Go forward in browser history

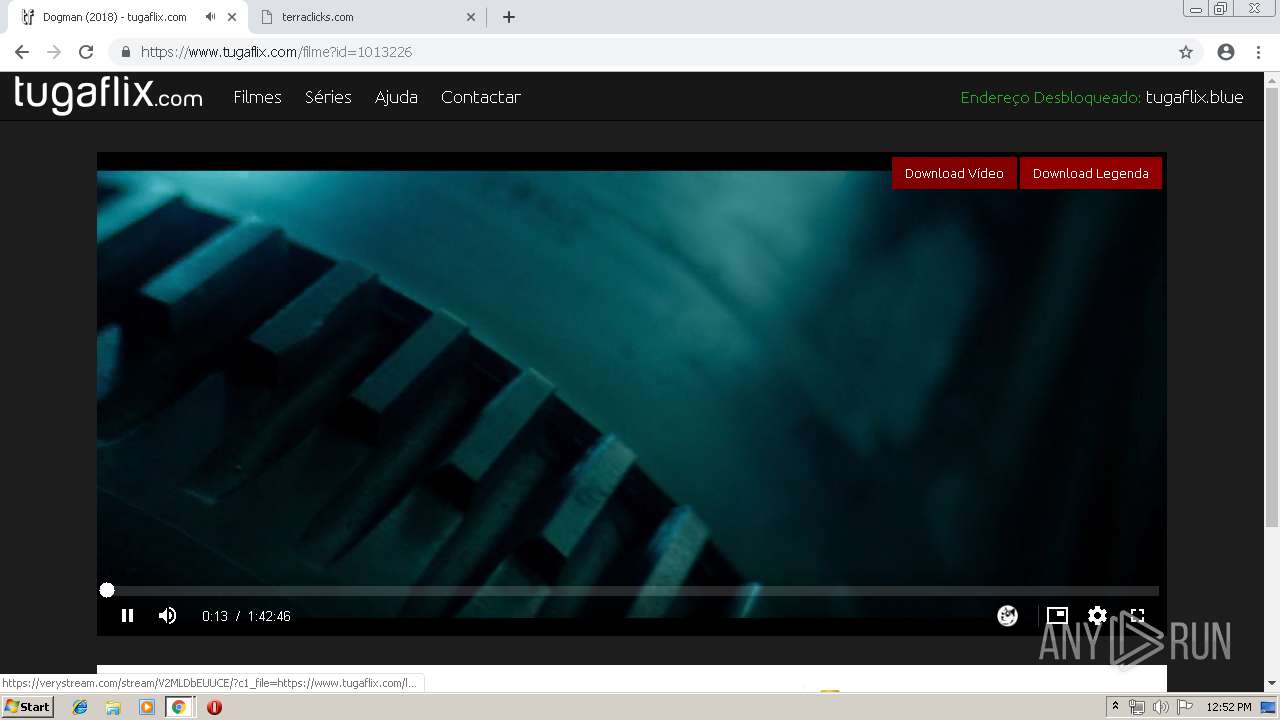click(x=54, y=52)
